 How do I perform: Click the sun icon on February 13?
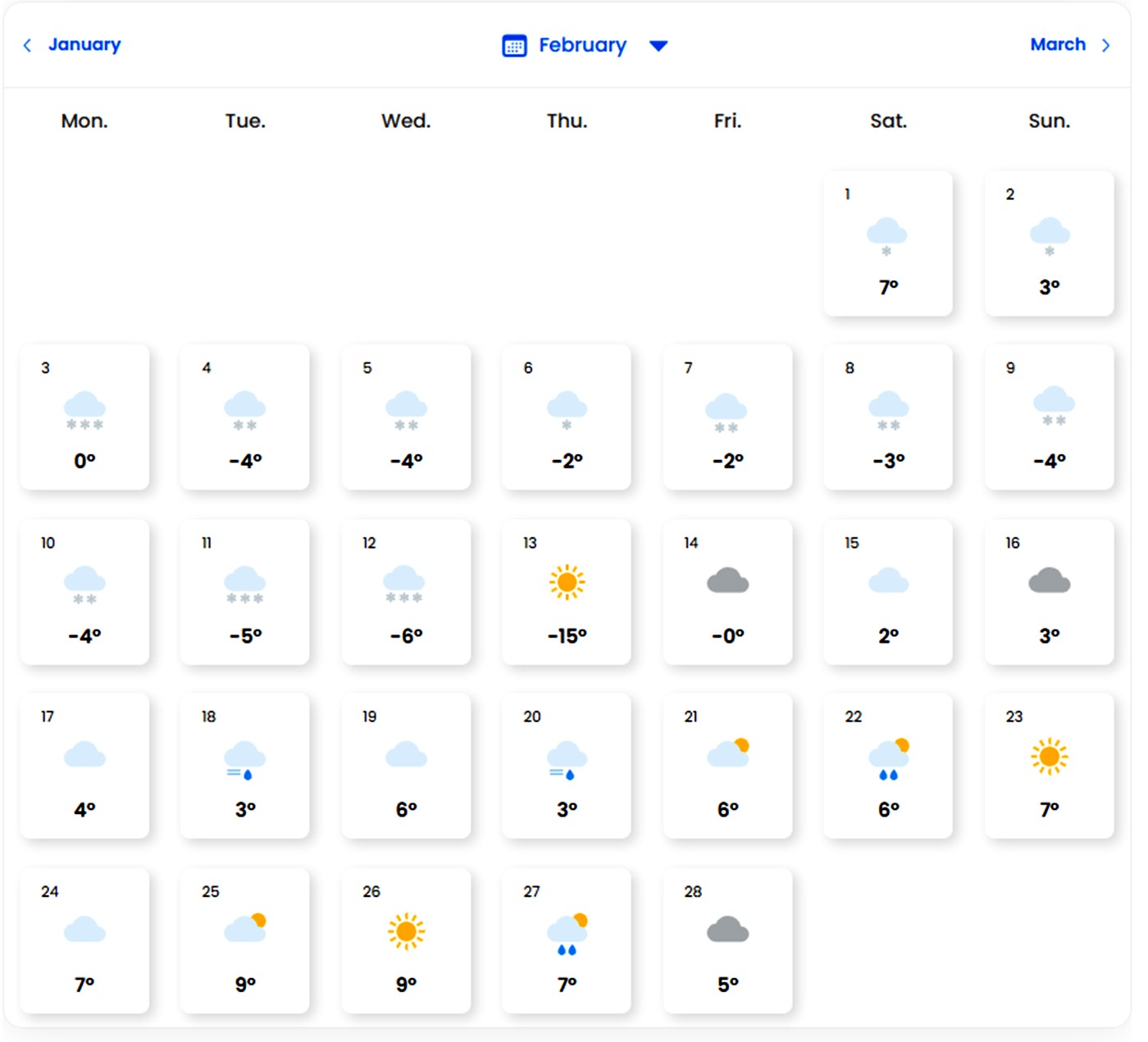point(567,582)
